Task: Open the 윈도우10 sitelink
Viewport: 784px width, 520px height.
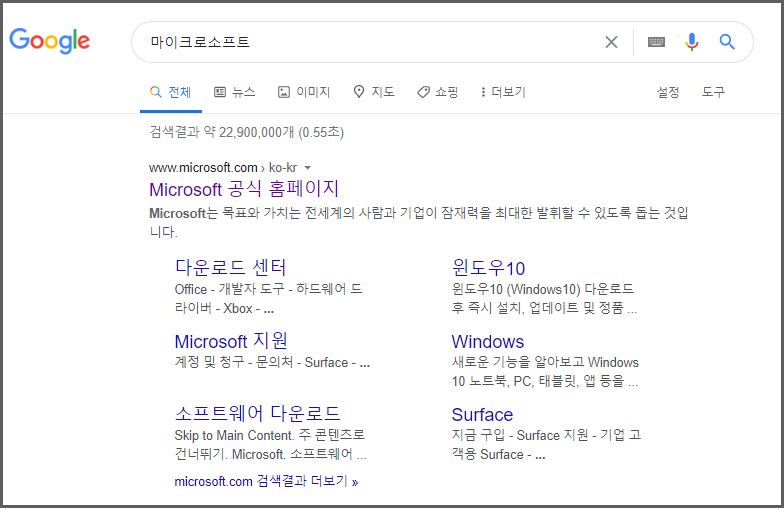Action: point(488,268)
